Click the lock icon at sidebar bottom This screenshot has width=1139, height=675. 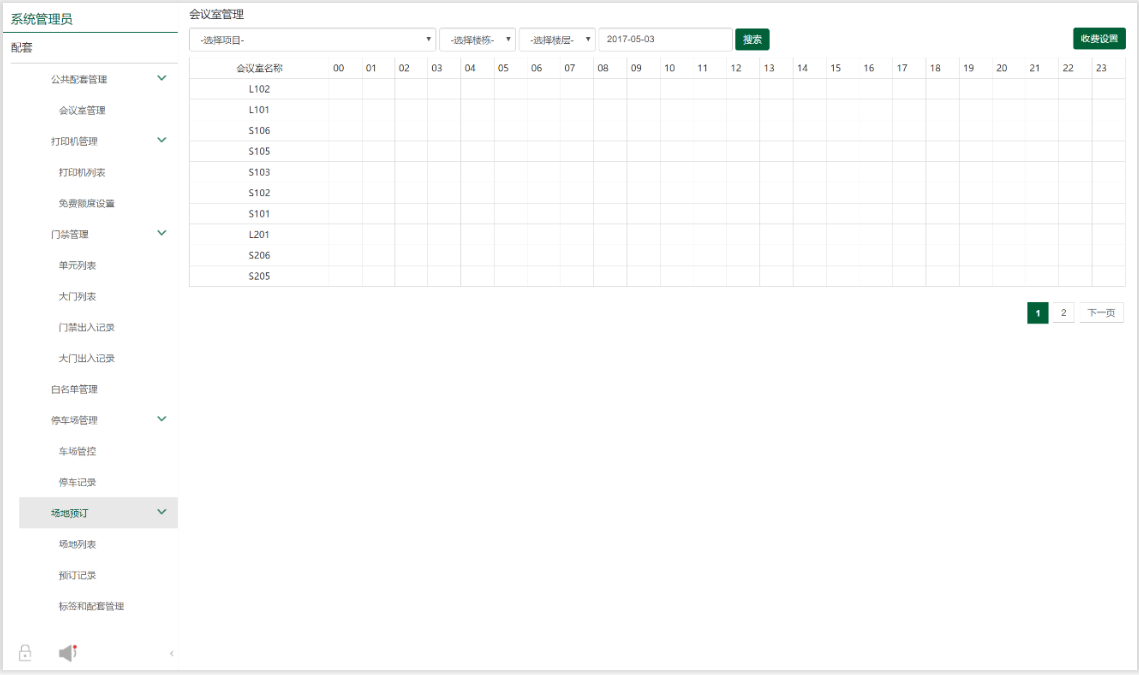[25, 652]
